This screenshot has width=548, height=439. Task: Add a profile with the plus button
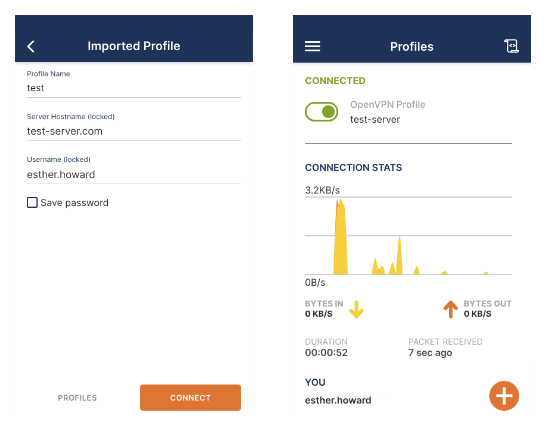point(504,396)
